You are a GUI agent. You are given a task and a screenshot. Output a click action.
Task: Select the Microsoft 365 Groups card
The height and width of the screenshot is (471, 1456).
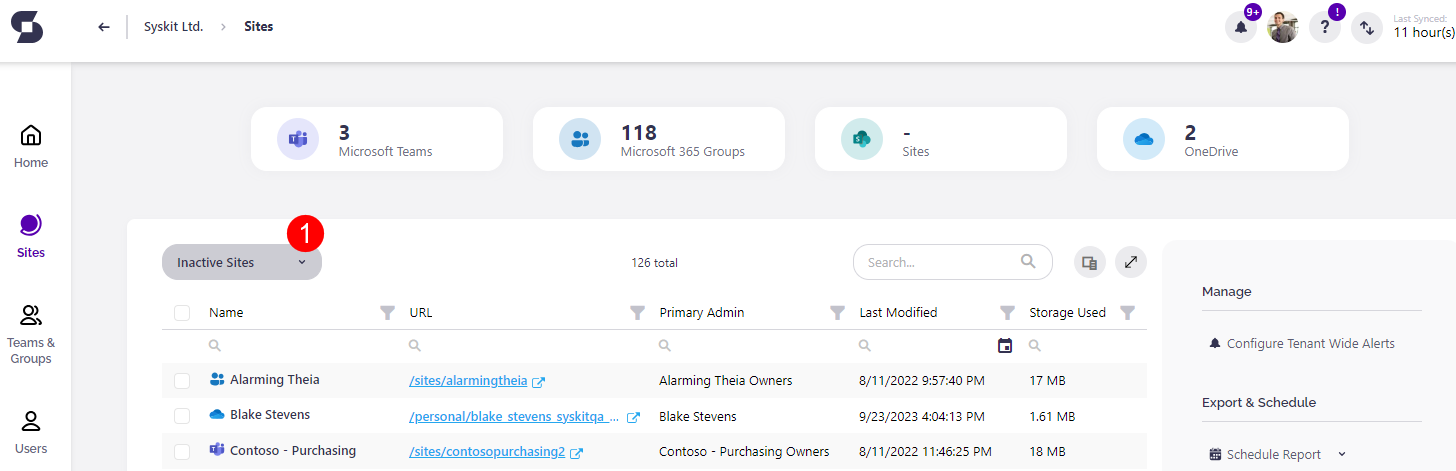[658, 139]
